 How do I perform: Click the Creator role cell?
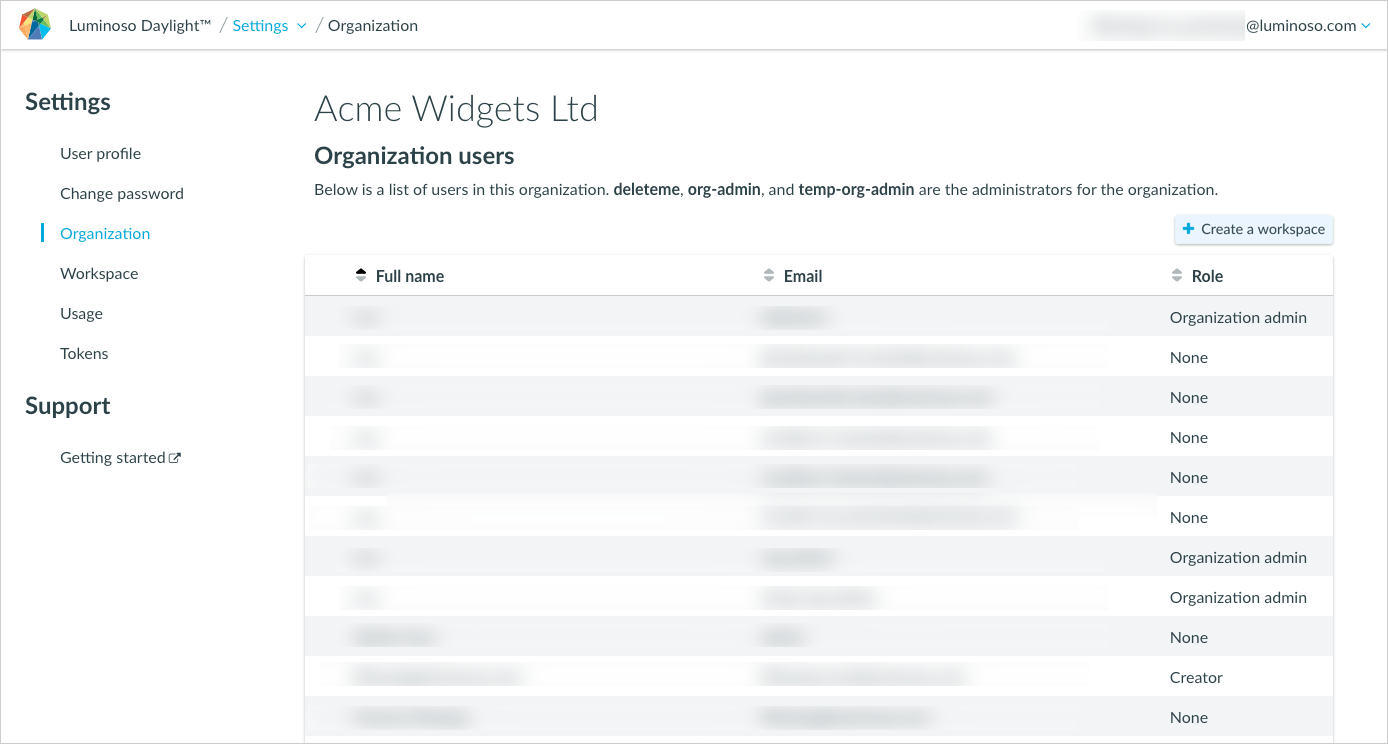pos(1196,678)
